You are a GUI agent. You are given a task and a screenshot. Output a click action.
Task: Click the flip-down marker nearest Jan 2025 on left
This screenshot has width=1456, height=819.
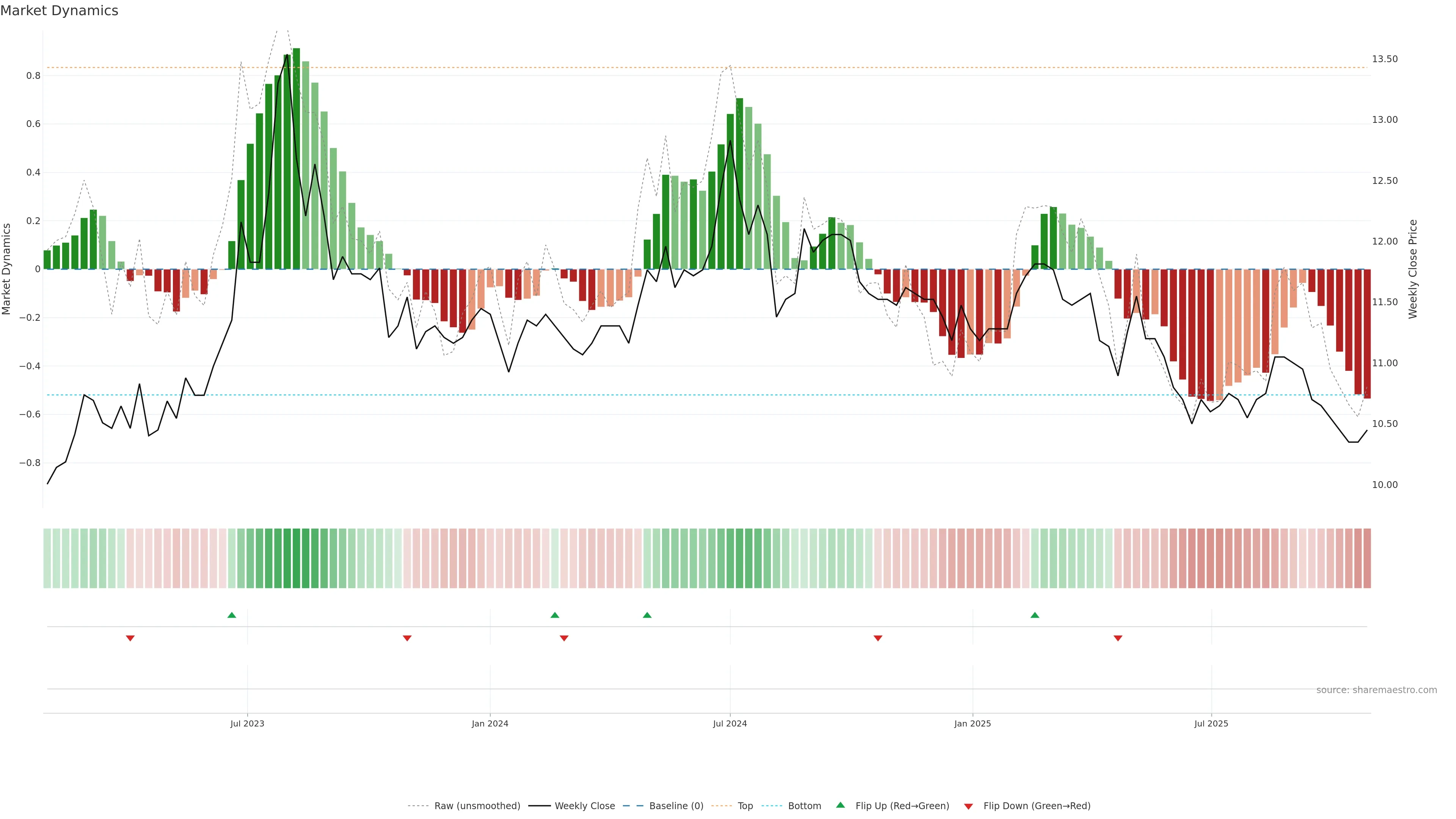878,638
